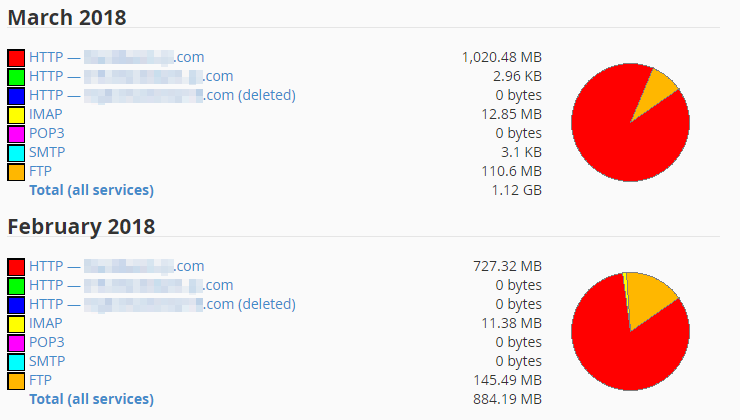
Task: Open the deleted HTTP domain link in March 2018
Action: 162,95
